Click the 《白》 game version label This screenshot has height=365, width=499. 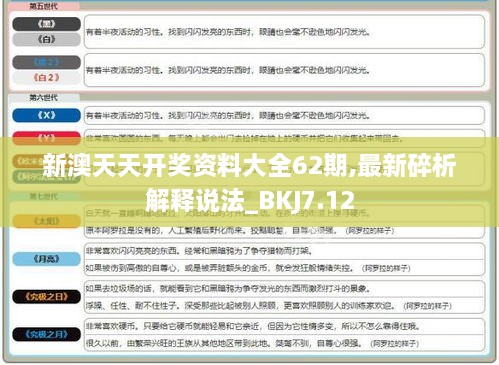click(x=47, y=39)
